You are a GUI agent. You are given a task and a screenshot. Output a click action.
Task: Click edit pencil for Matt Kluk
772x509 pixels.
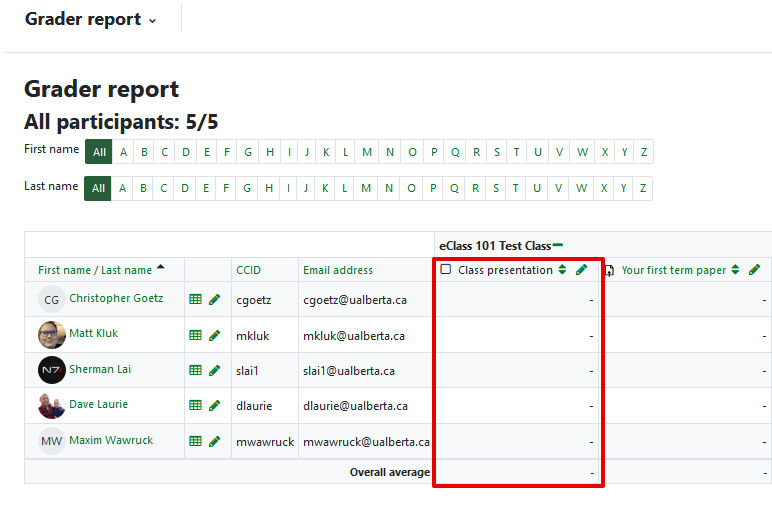(214, 335)
